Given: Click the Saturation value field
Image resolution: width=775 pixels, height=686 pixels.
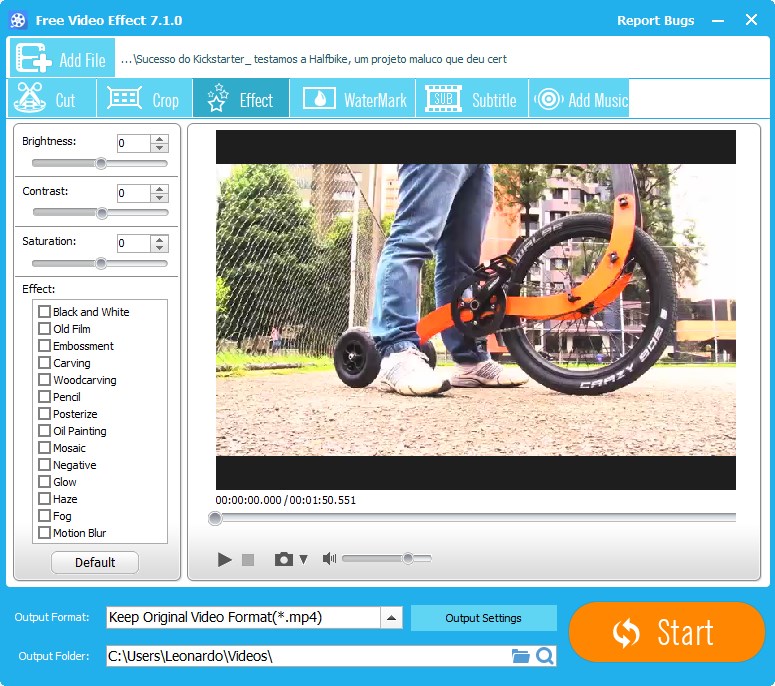Looking at the screenshot, I should click(x=133, y=243).
